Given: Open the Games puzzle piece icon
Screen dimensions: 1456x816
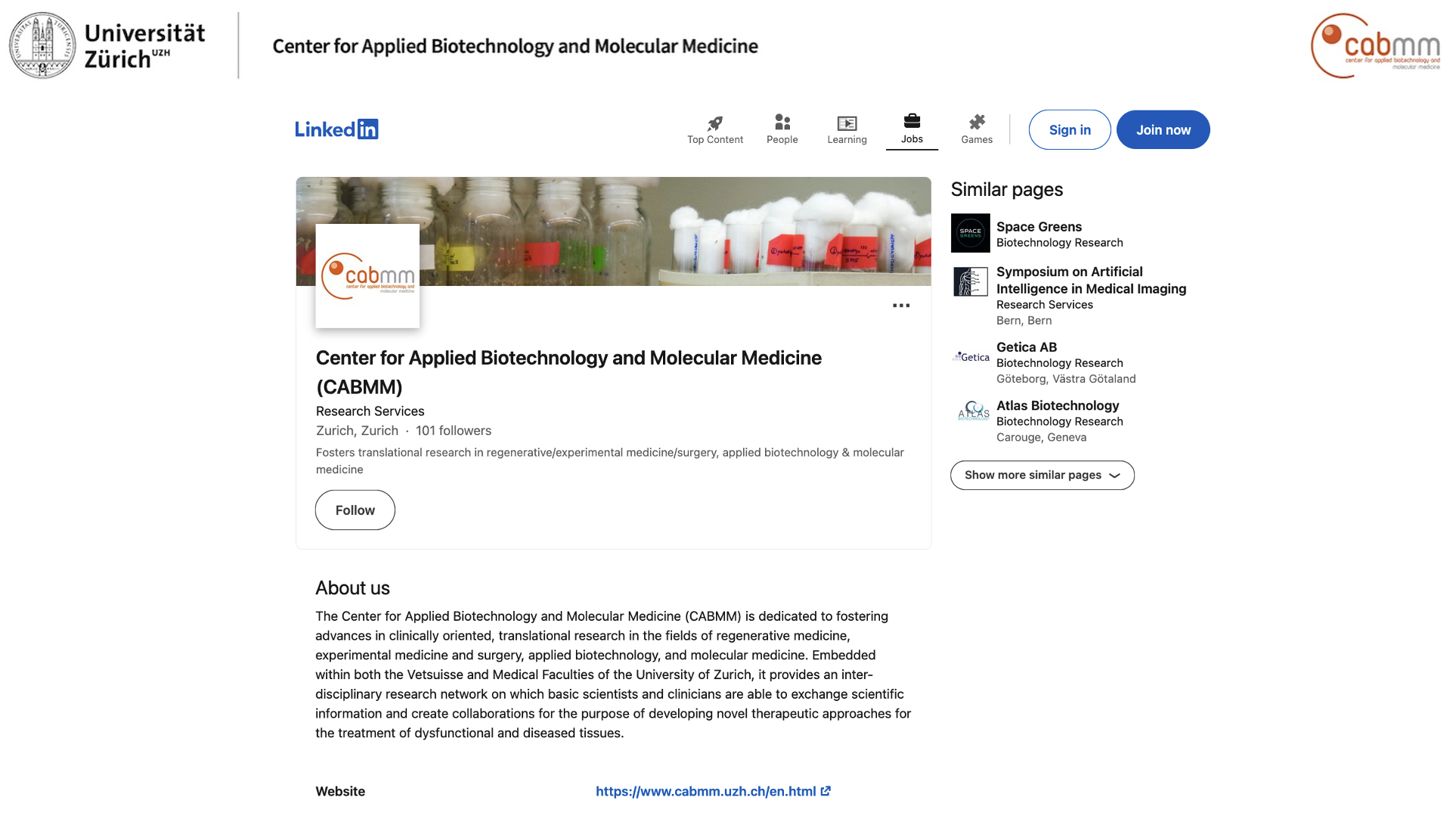Looking at the screenshot, I should click(977, 122).
